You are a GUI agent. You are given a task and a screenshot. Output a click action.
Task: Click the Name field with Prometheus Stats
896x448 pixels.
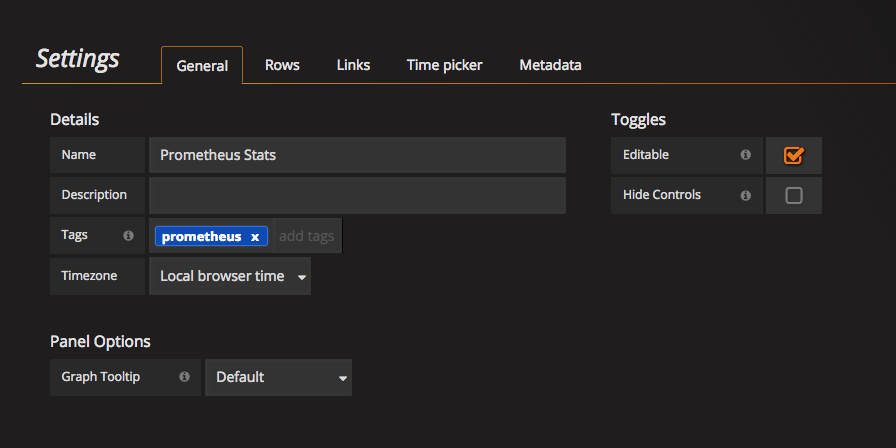pos(357,155)
